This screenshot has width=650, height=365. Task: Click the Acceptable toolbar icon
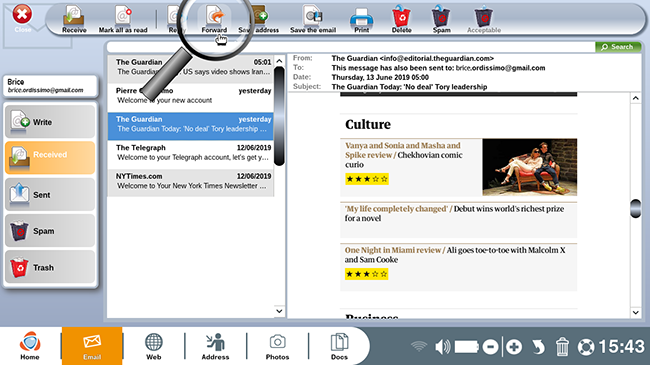(x=484, y=19)
